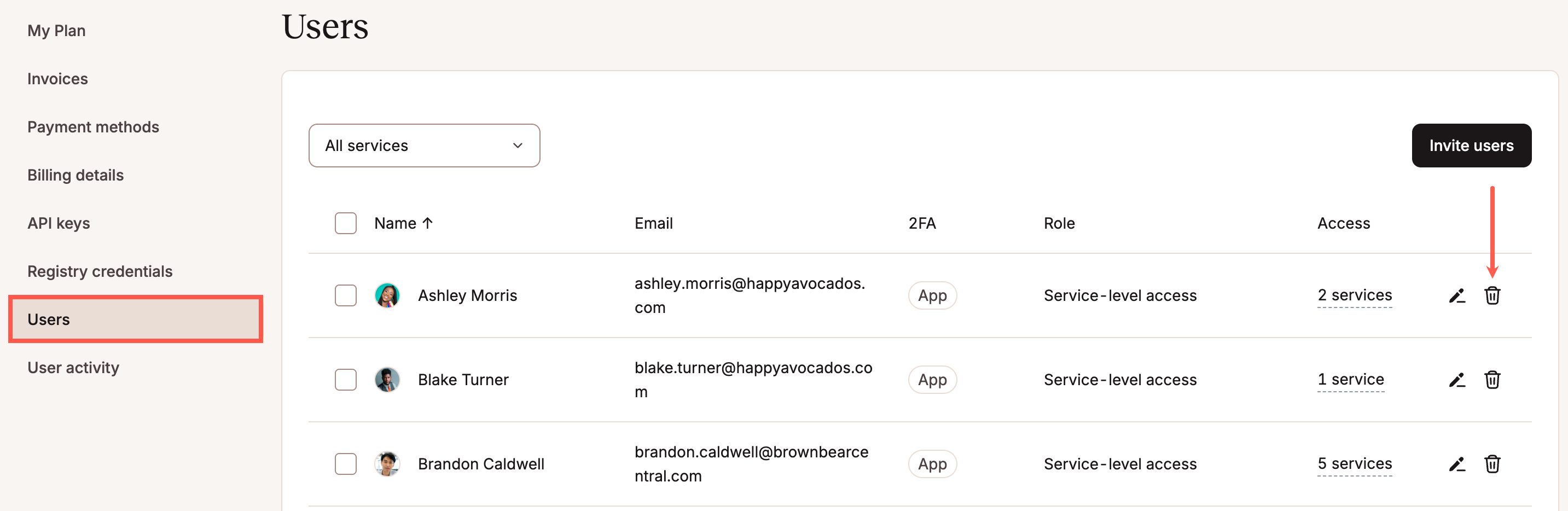Select Ashley Morris row checkbox
This screenshot has height=511, width=1568.
346,295
